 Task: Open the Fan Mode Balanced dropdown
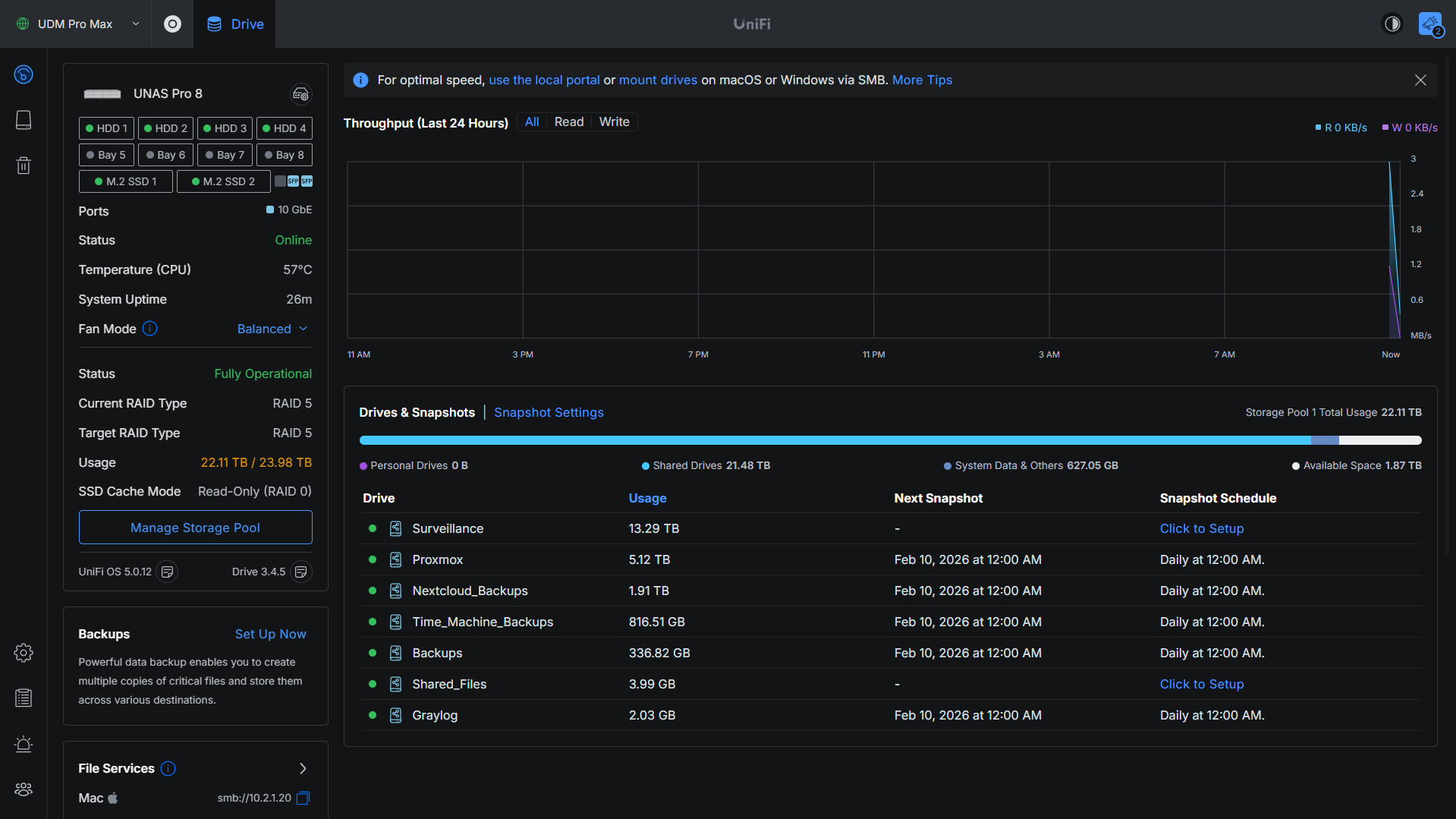point(272,329)
